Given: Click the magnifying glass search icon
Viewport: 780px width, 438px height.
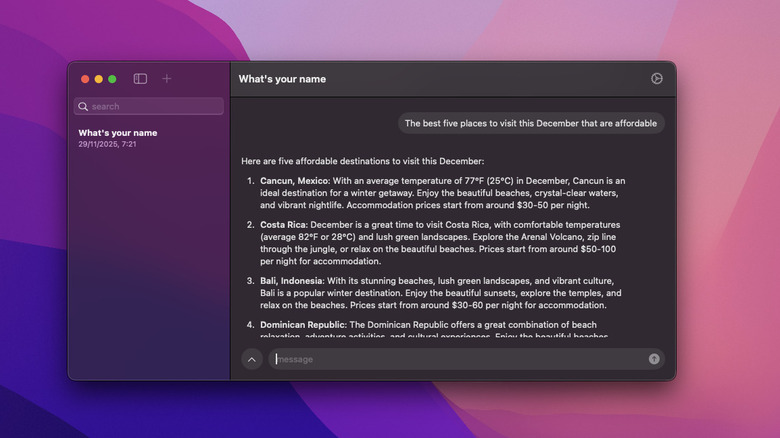Looking at the screenshot, I should tap(83, 106).
